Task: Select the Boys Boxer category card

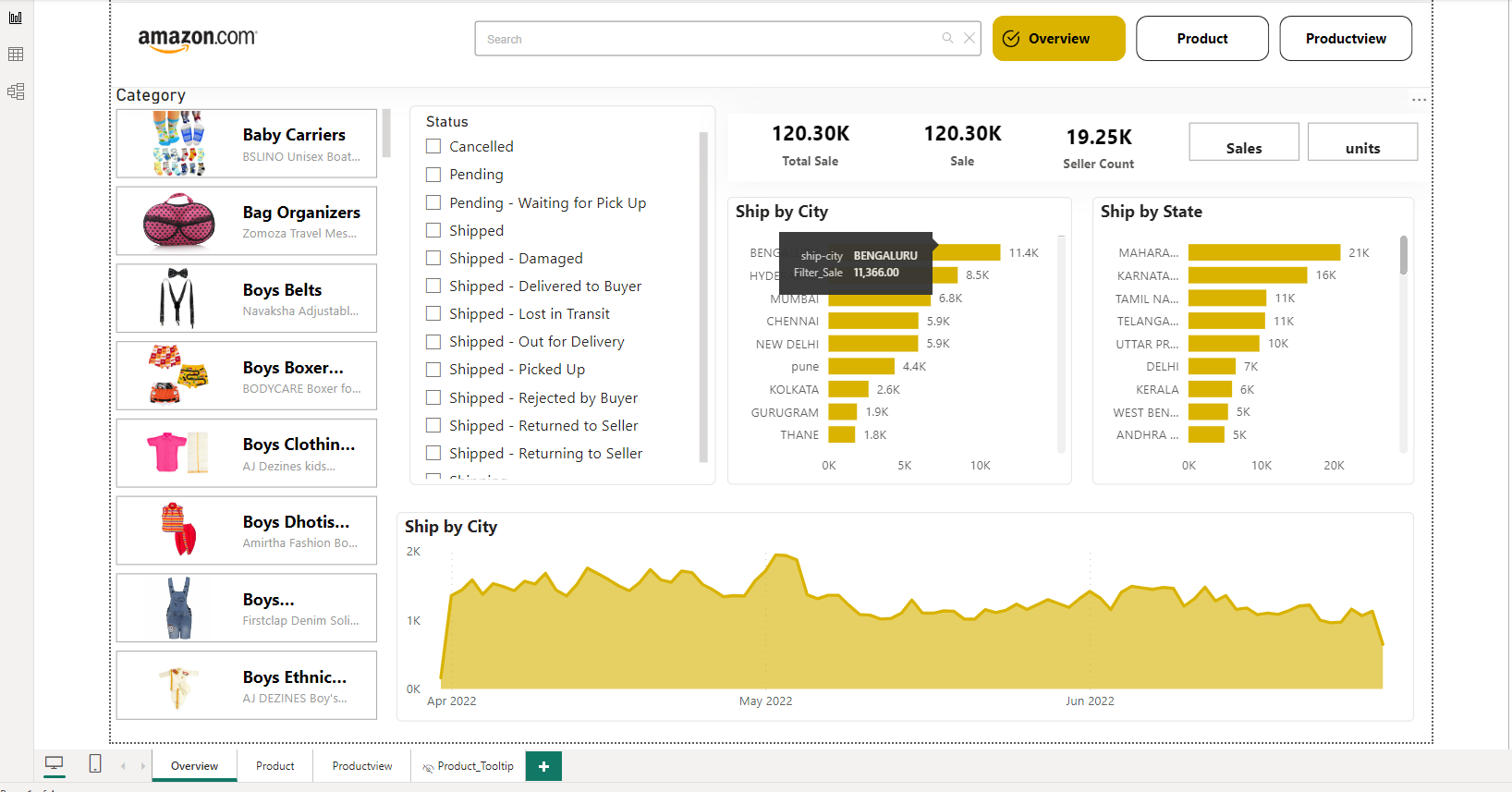Action: coord(247,376)
